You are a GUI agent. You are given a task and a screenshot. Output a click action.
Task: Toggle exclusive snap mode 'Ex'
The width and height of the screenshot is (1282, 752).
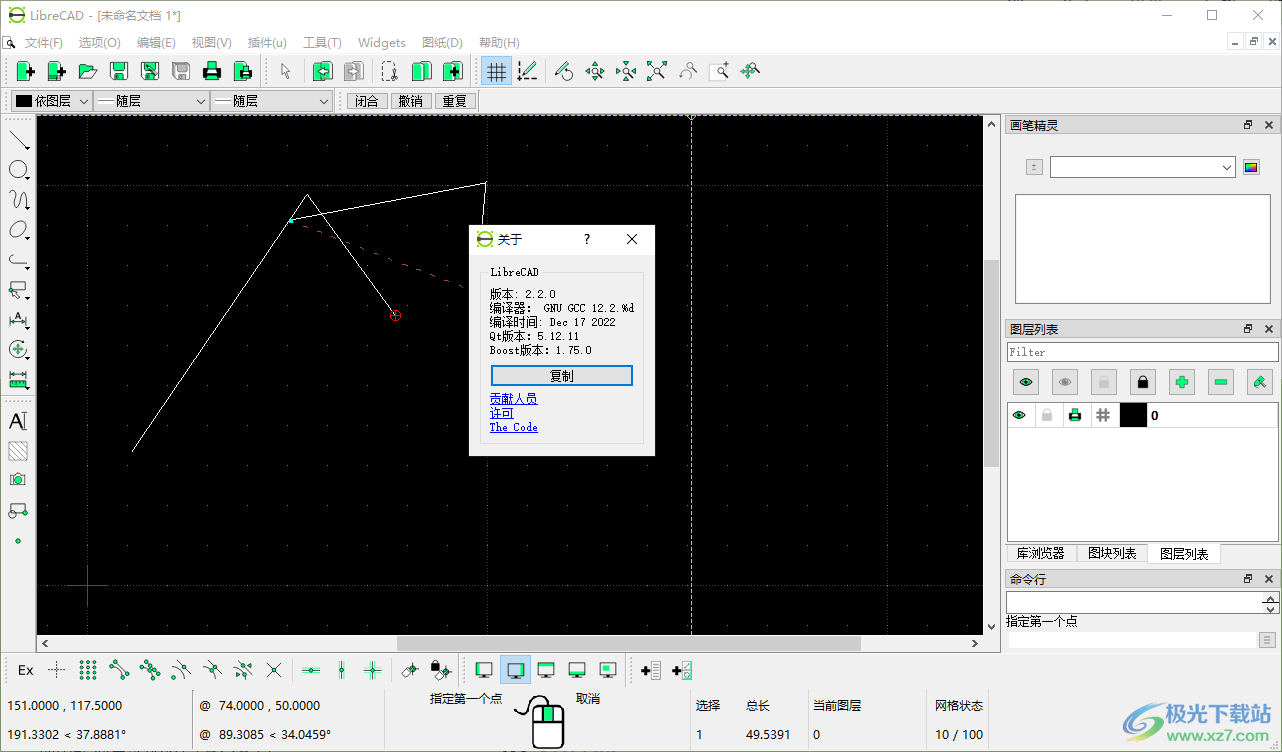click(26, 670)
